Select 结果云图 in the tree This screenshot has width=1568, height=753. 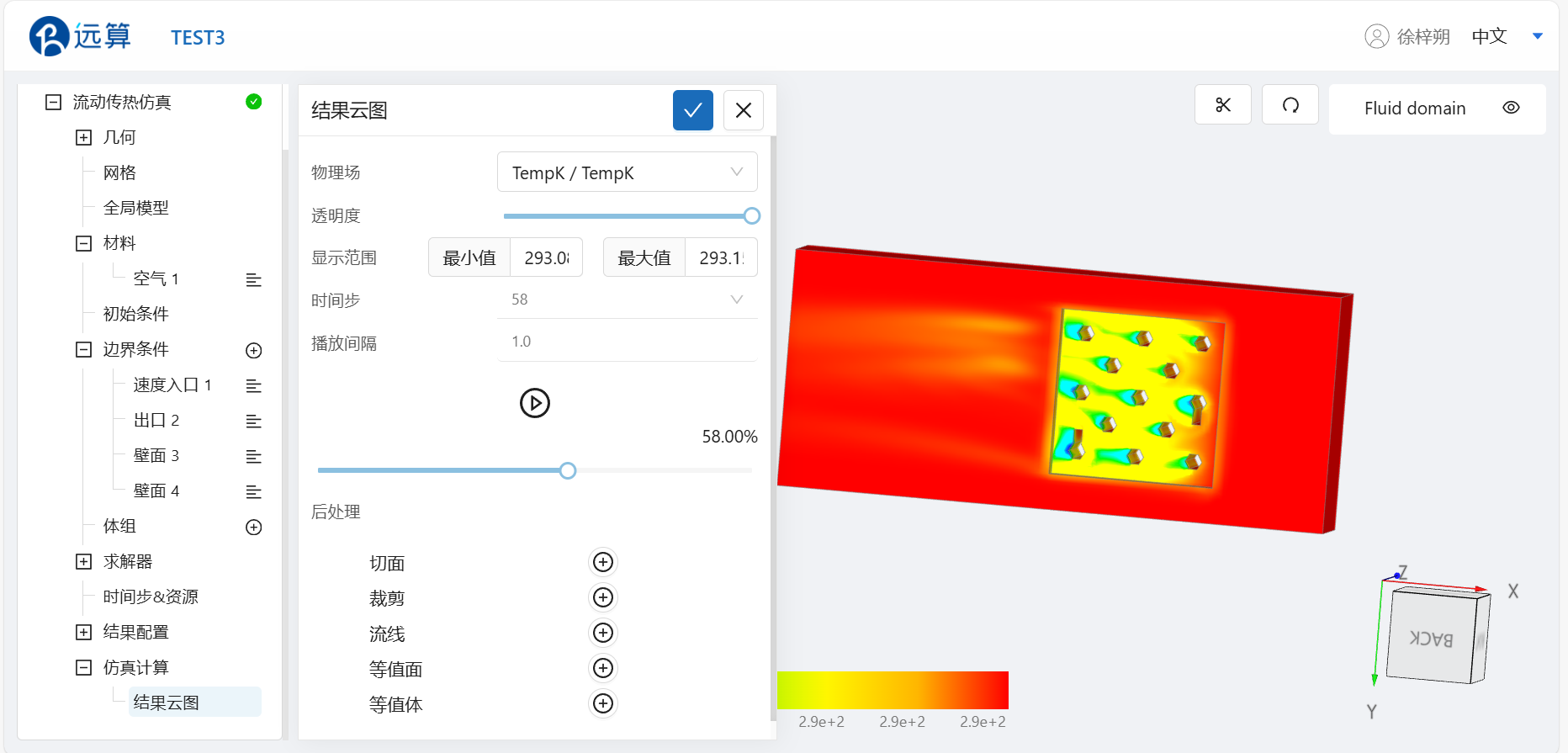(x=195, y=702)
